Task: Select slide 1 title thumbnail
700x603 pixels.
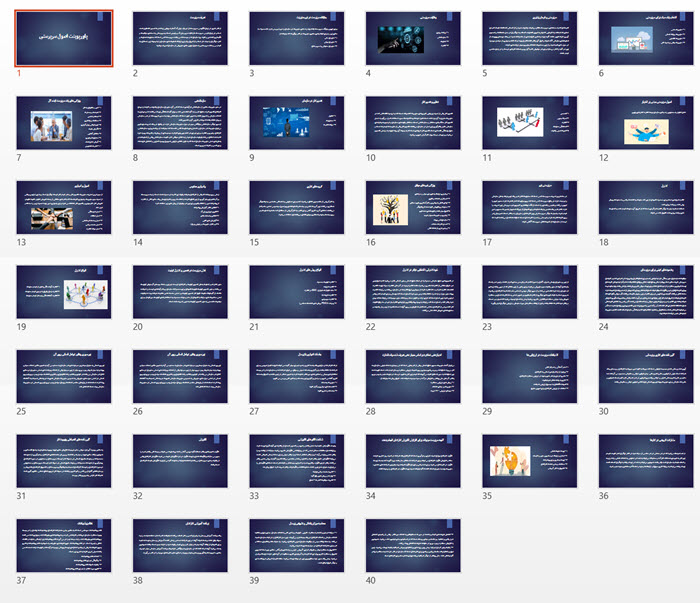Action: click(x=64, y=39)
